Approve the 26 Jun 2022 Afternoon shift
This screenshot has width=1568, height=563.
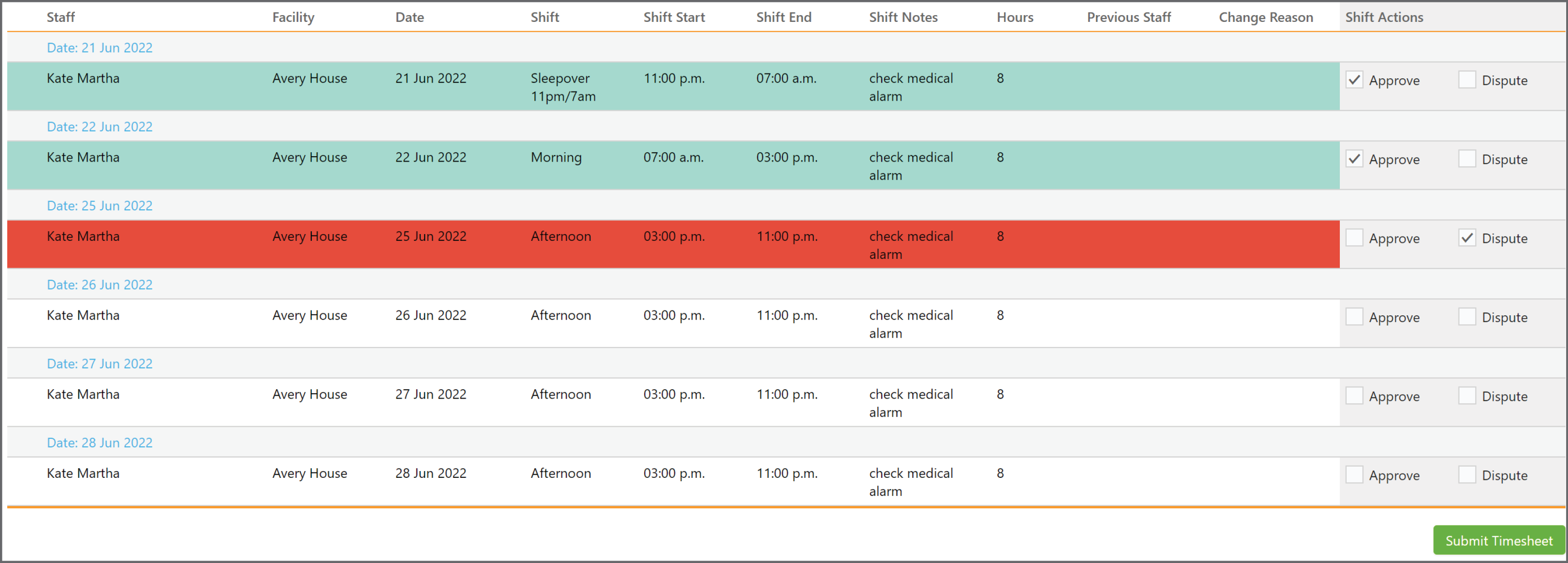[x=1354, y=317]
